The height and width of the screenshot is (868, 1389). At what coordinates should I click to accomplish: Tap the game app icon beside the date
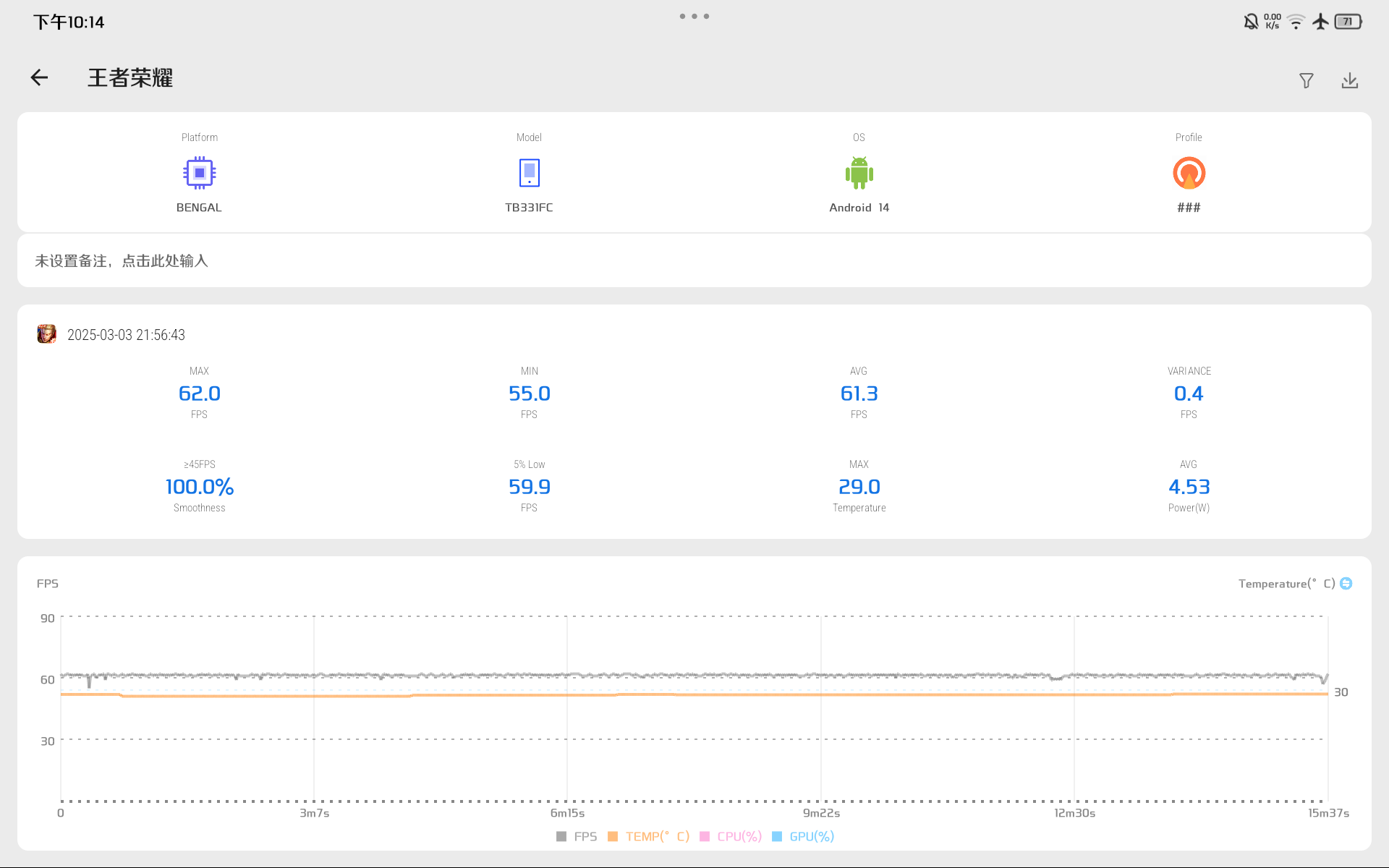tap(47, 334)
